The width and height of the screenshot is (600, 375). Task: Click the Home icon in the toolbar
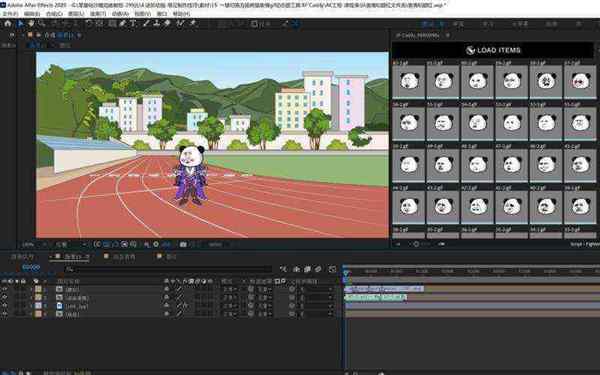pyautogui.click(x=8, y=24)
